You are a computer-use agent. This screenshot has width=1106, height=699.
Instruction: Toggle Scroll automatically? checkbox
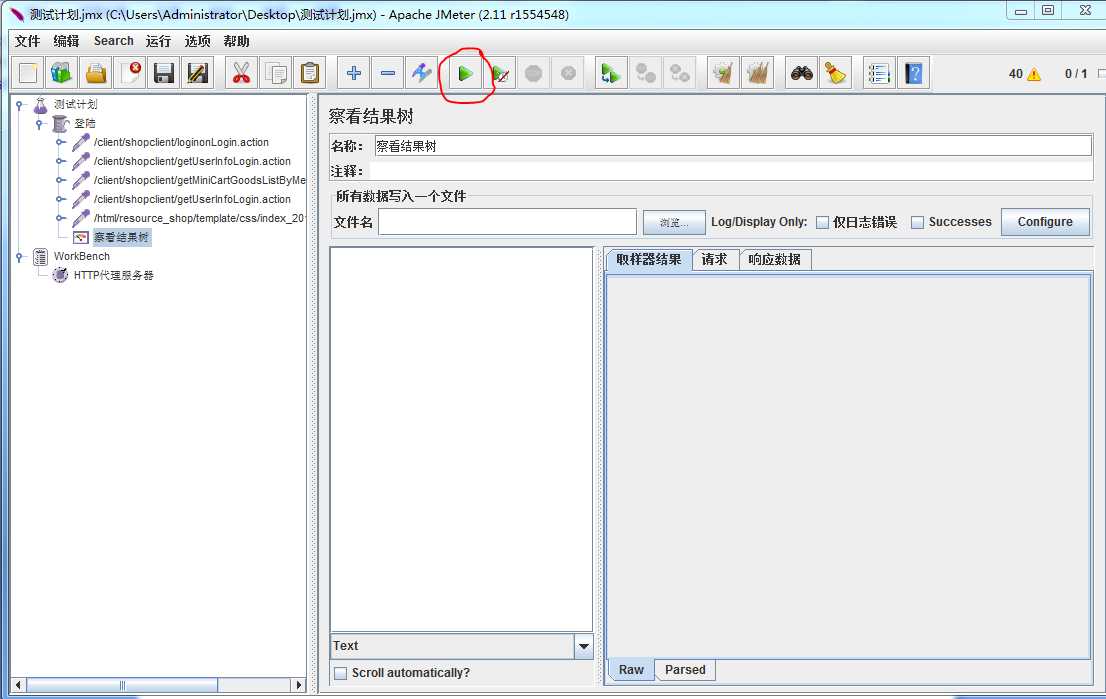pyautogui.click(x=340, y=673)
